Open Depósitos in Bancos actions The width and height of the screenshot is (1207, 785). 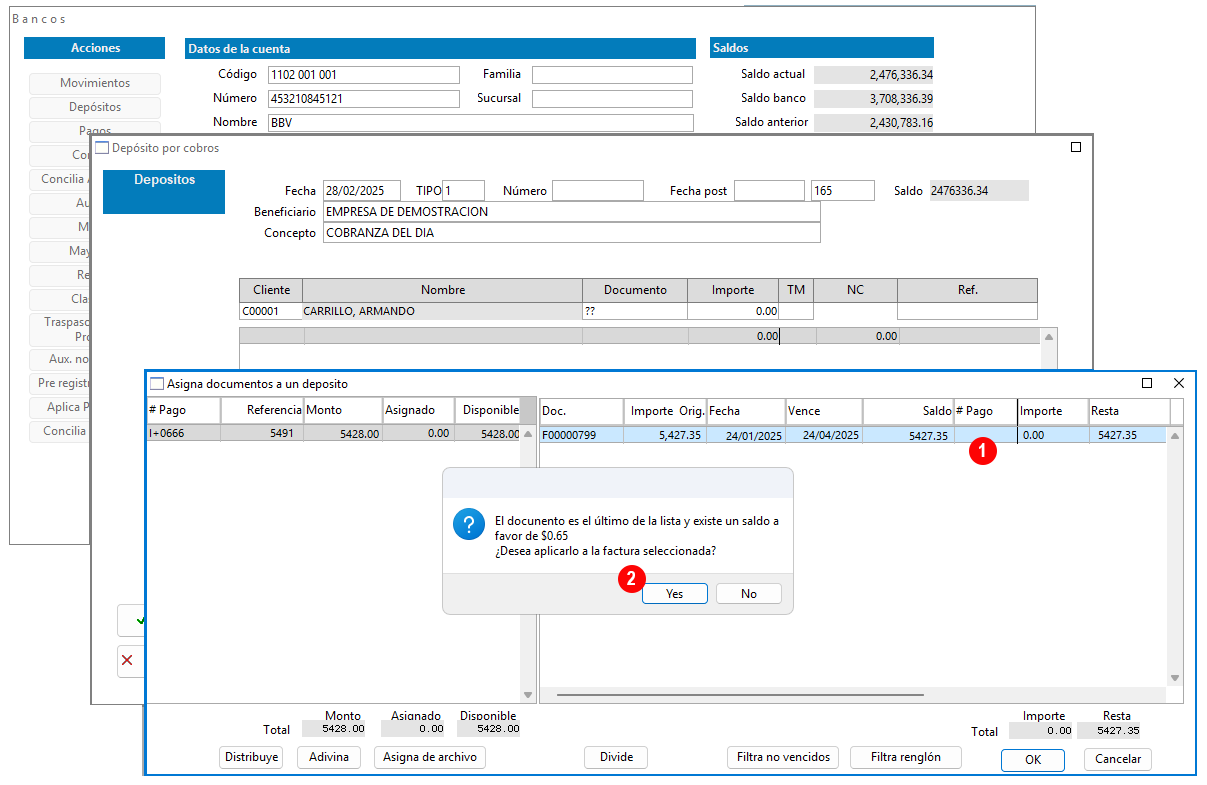click(95, 107)
